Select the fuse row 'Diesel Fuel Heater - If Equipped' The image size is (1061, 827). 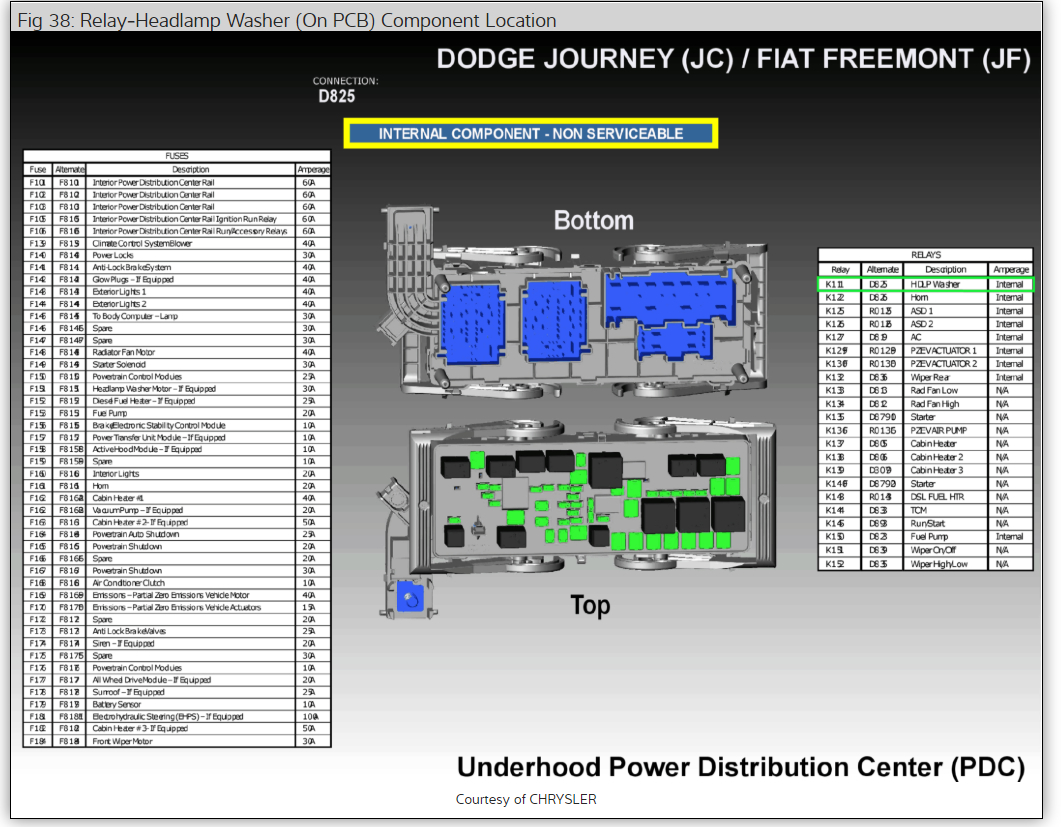pyautogui.click(x=177, y=401)
